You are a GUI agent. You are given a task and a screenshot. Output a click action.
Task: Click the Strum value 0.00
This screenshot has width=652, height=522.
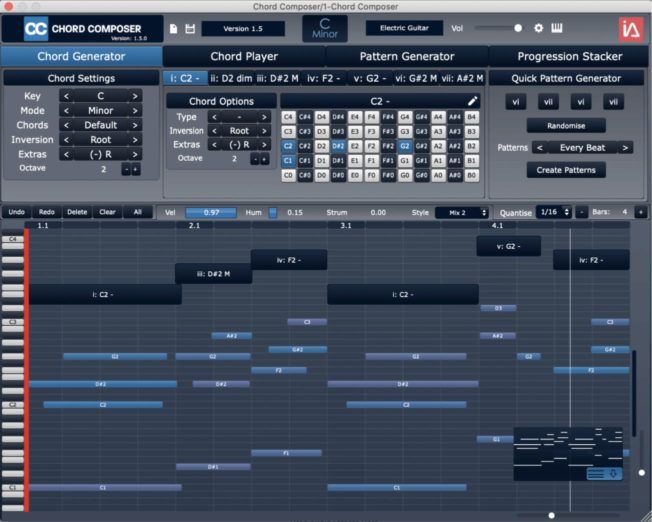pyautogui.click(x=378, y=213)
